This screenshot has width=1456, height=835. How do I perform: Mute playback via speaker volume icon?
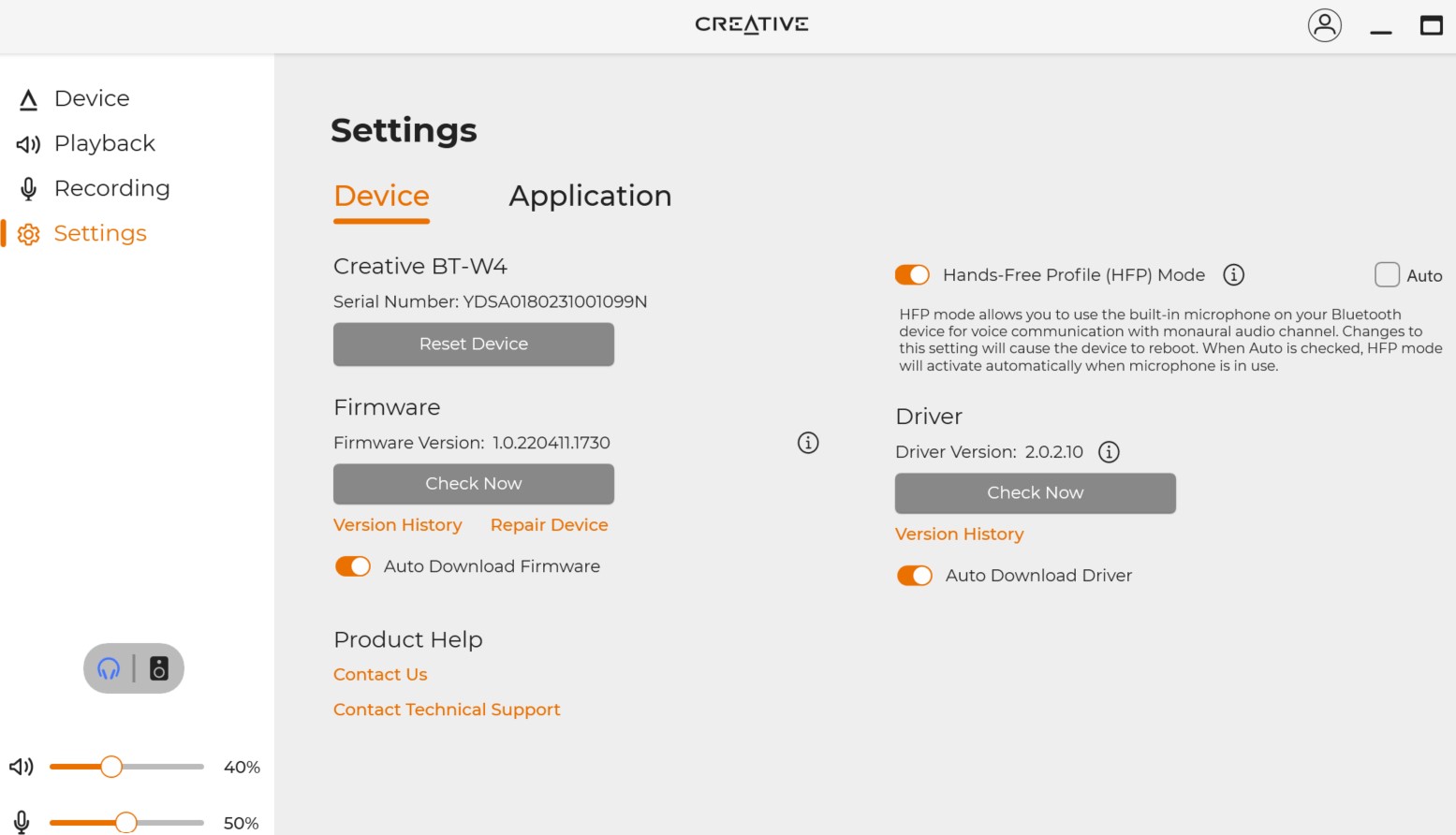[x=22, y=767]
